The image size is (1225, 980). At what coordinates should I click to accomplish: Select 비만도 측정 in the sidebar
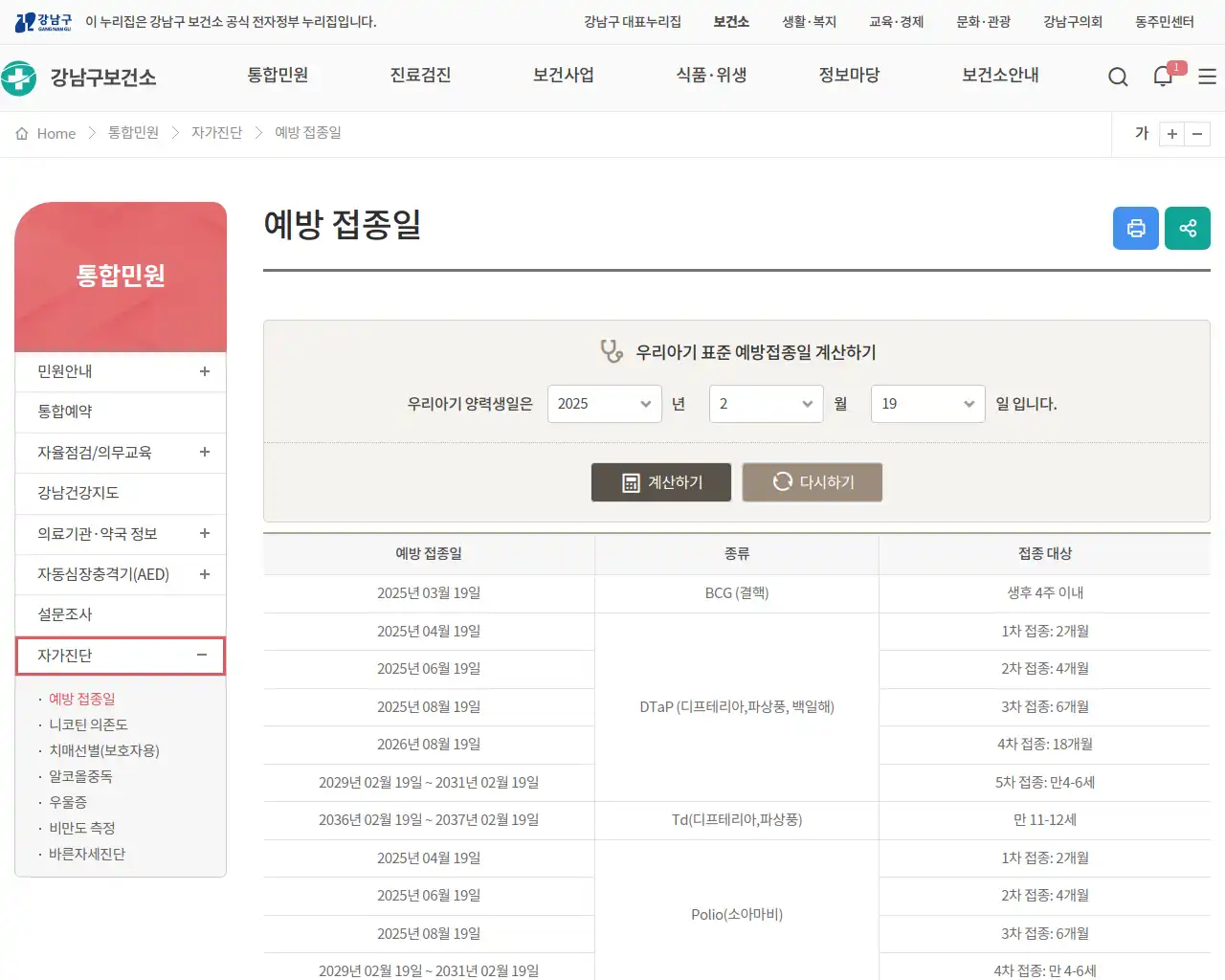(x=81, y=828)
